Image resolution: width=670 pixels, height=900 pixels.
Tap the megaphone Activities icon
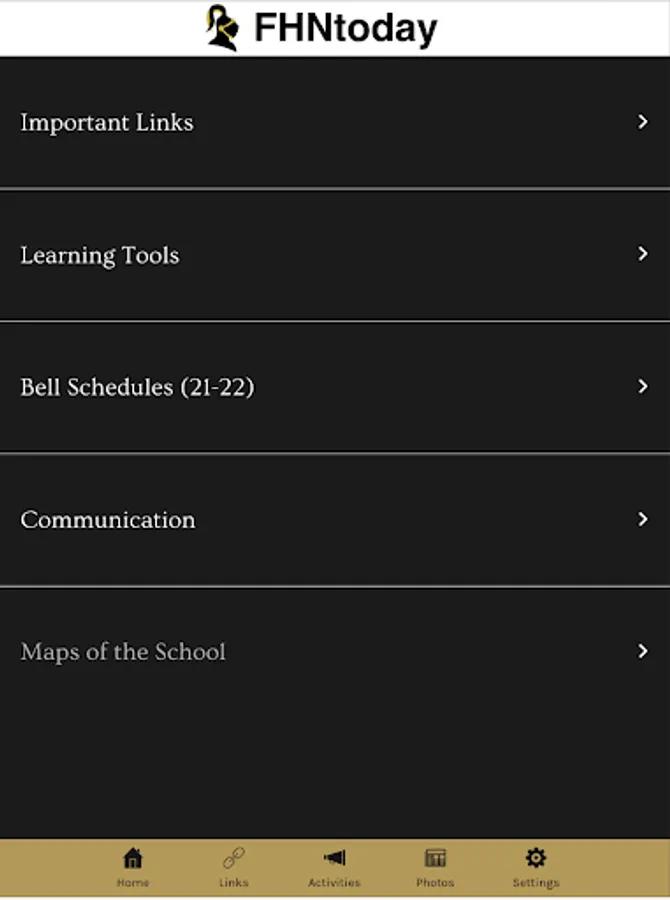(x=334, y=858)
